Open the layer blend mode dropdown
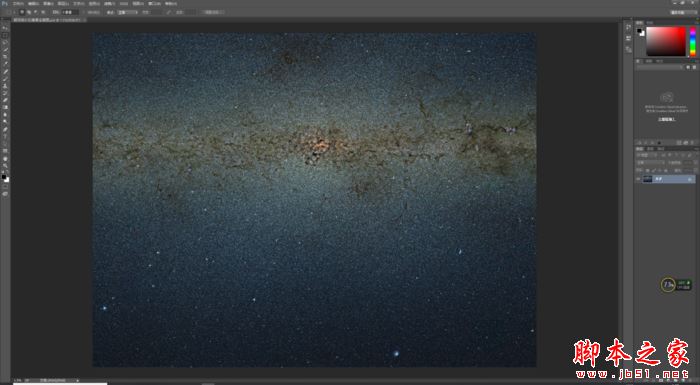This screenshot has width=700, height=385. 651,163
